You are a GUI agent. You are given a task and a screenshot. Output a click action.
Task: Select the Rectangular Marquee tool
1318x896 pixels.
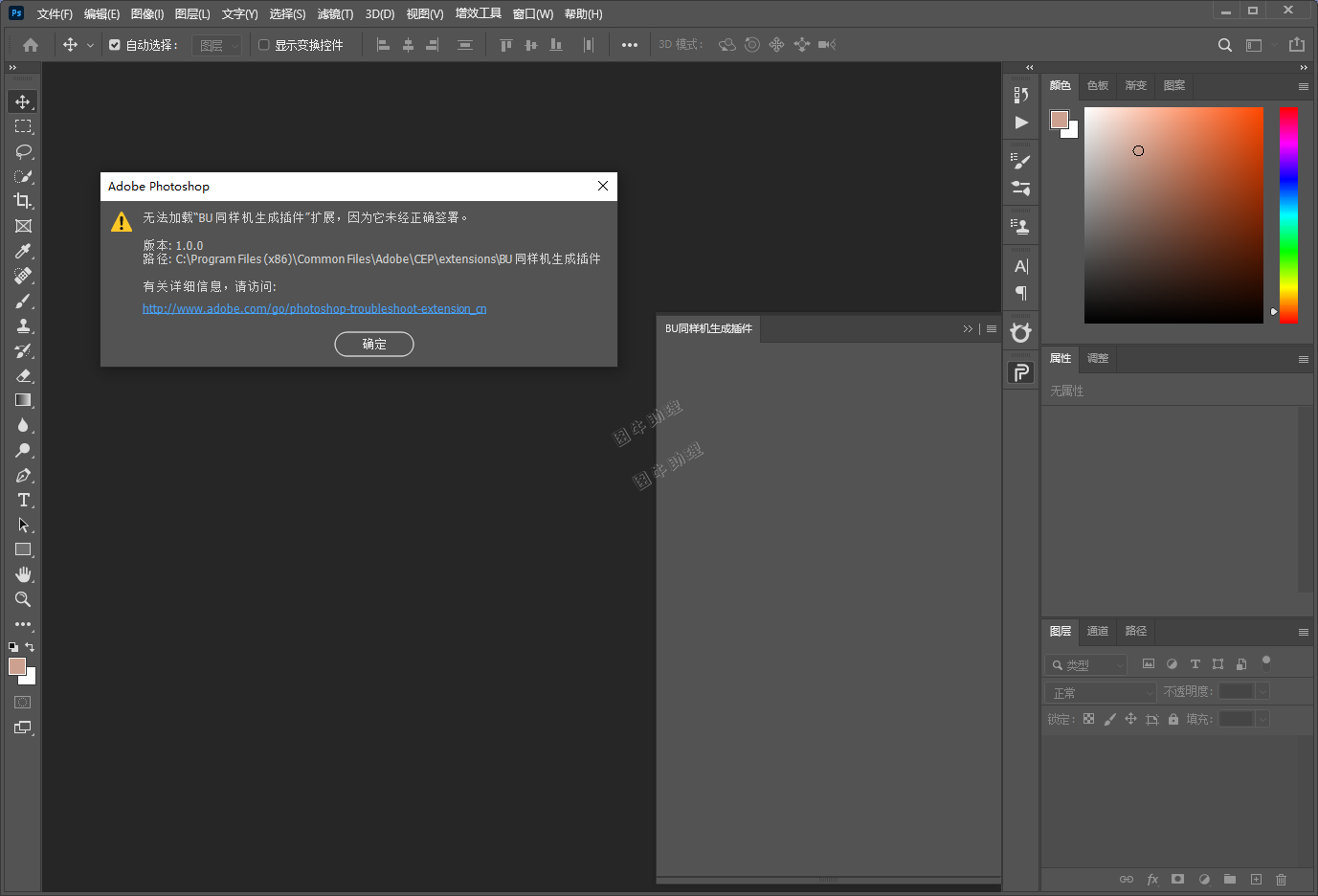tap(23, 126)
